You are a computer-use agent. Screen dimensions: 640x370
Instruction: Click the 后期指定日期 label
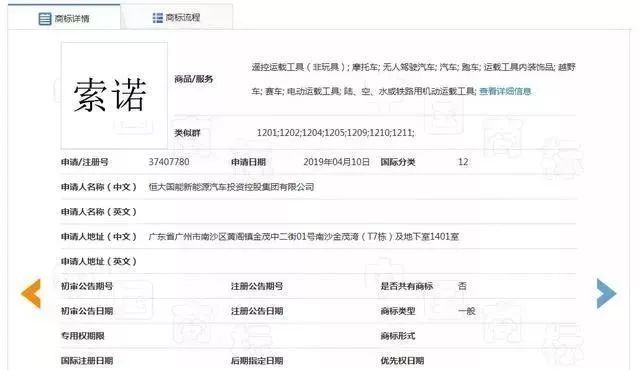(x=257, y=361)
